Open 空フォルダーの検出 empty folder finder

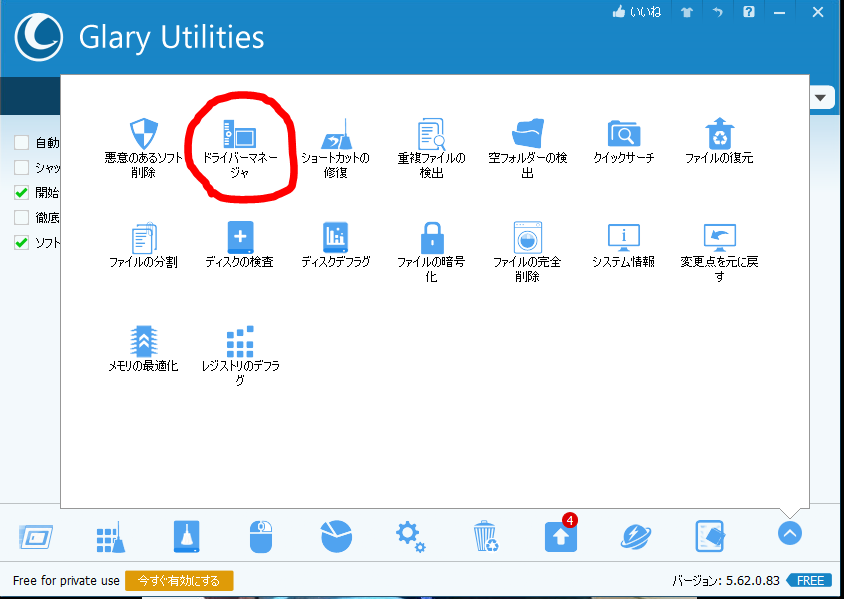click(x=528, y=149)
